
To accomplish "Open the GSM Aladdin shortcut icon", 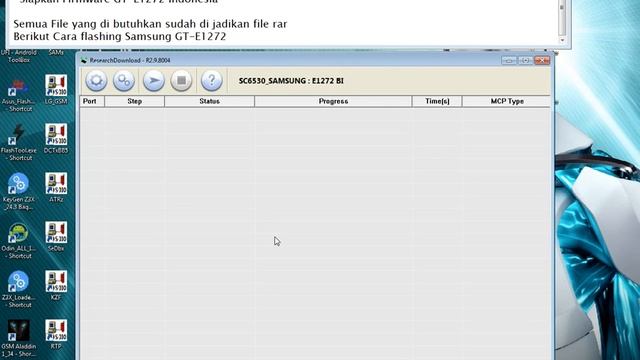I will 18,339.
